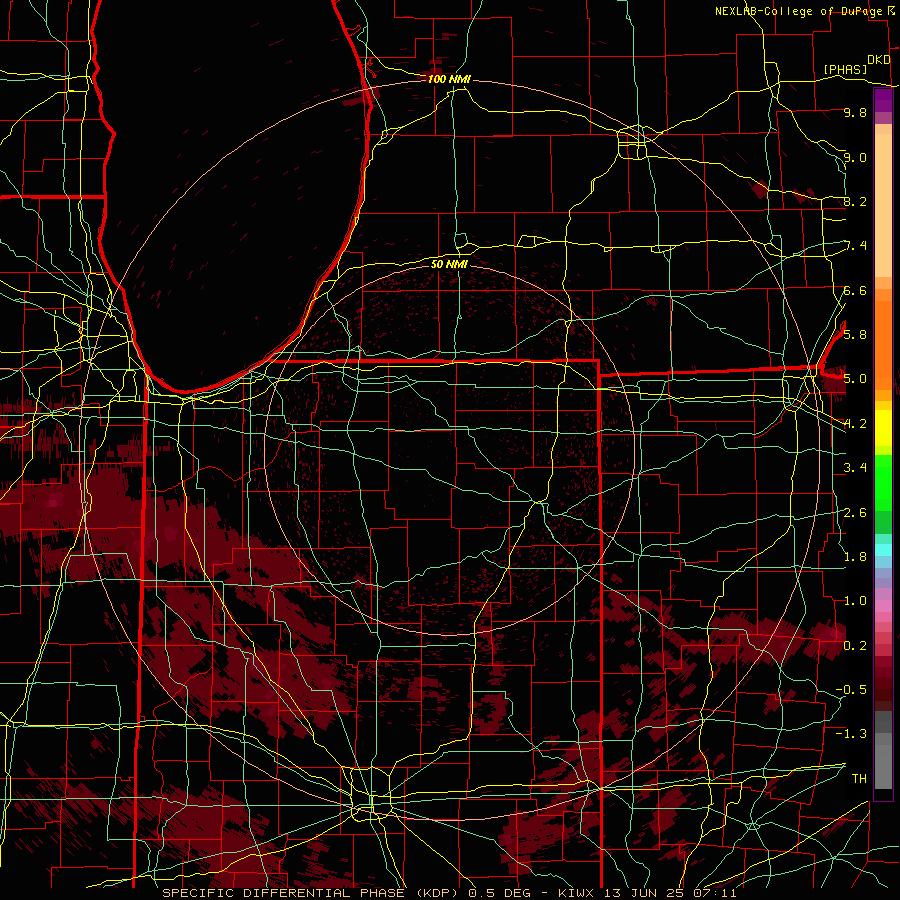Click the 2.6 value on color scale
Image resolution: width=900 pixels, height=900 pixels.
(x=855, y=512)
